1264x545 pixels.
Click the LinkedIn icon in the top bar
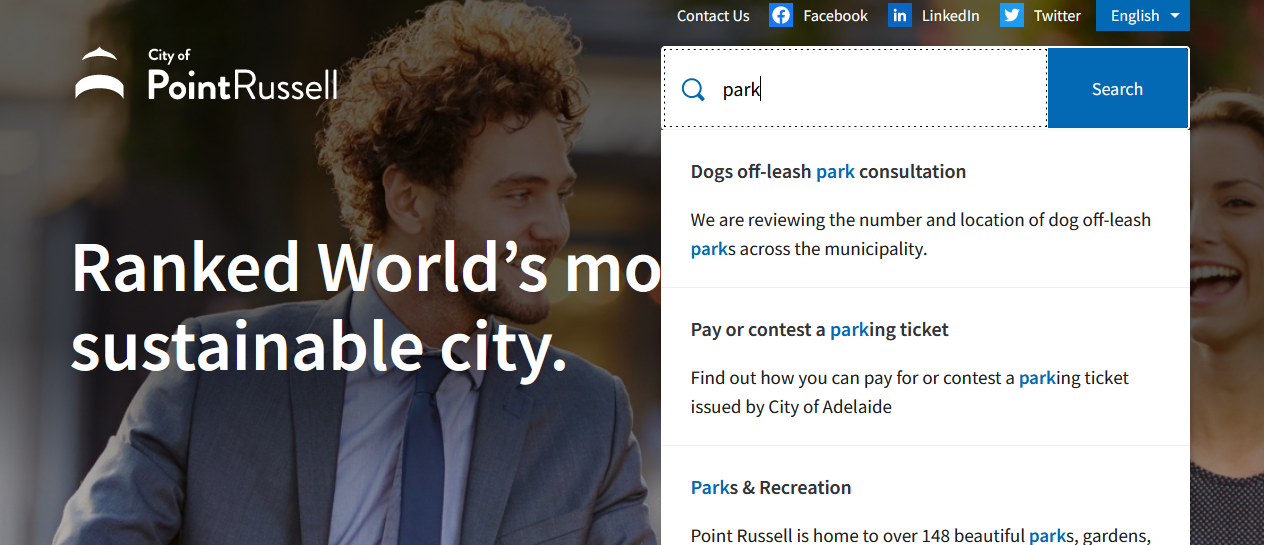(x=900, y=15)
